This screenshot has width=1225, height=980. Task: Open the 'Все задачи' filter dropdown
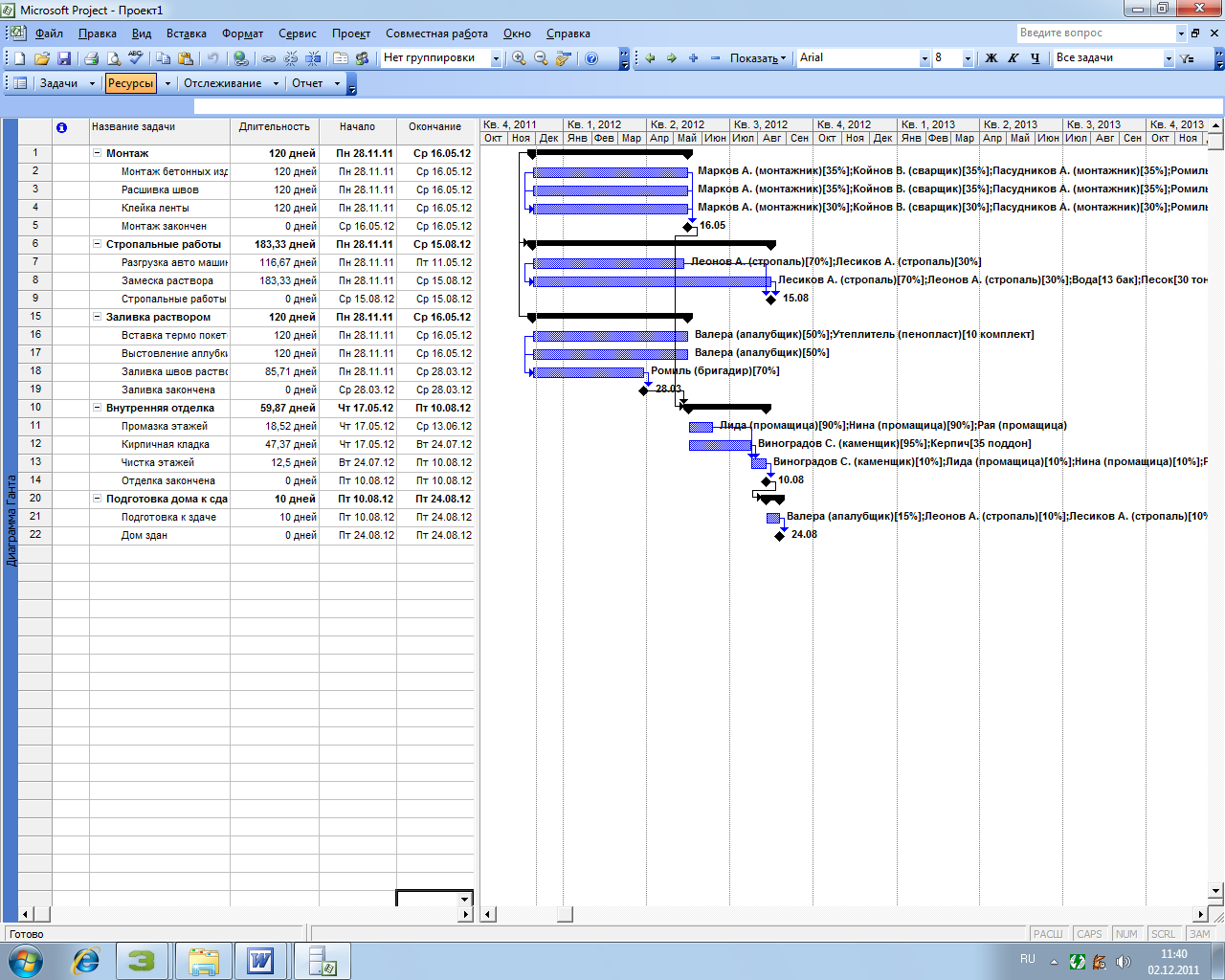point(1169,58)
